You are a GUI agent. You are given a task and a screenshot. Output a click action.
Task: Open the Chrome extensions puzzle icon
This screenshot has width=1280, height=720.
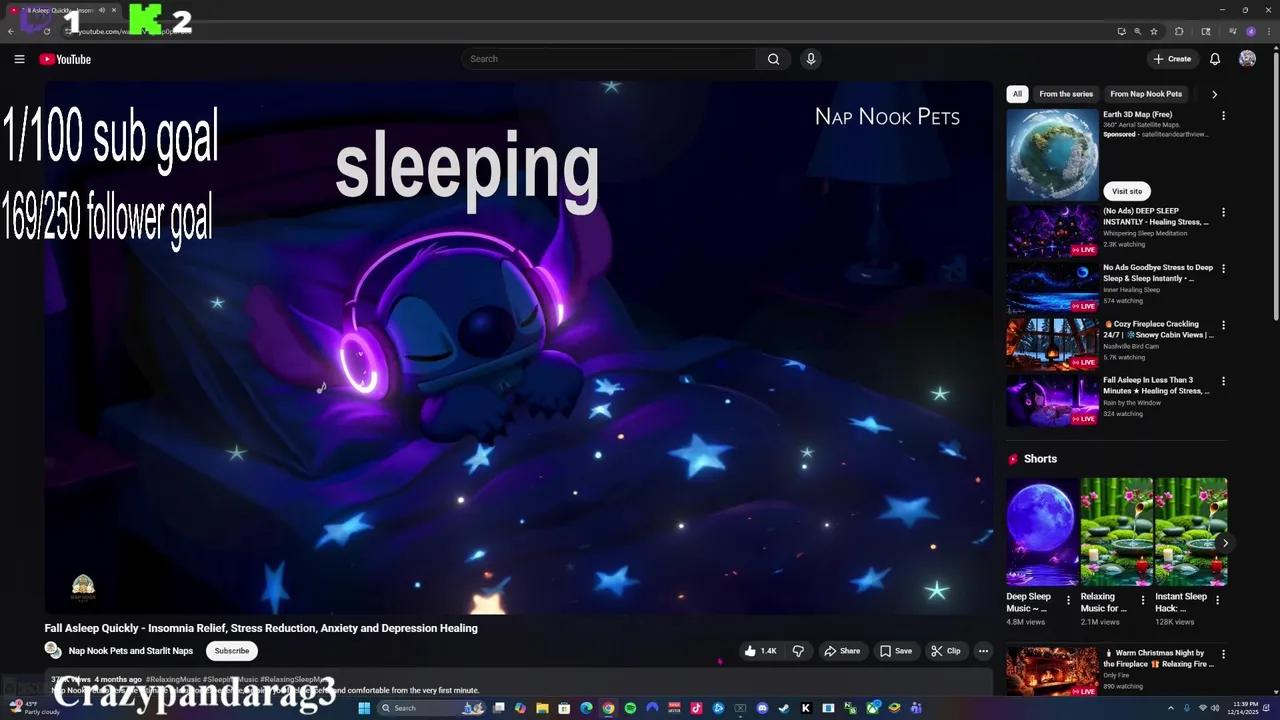coord(1179,31)
